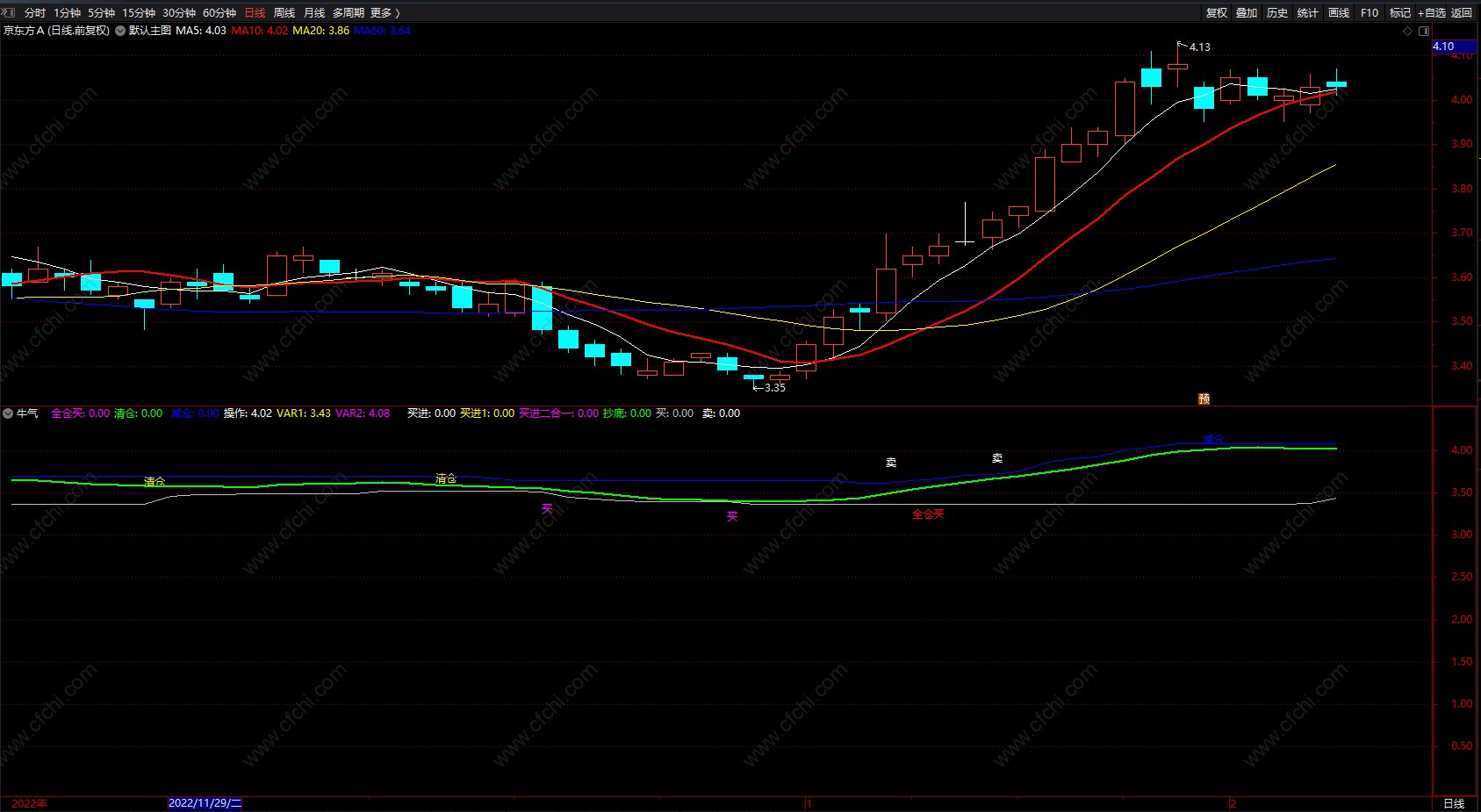Click the 京东方A (日线.前复权) stock title

point(56,31)
